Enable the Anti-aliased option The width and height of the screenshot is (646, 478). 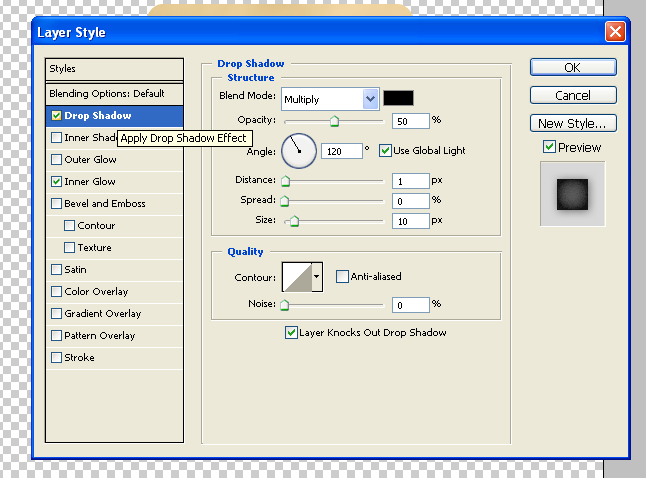click(x=342, y=277)
